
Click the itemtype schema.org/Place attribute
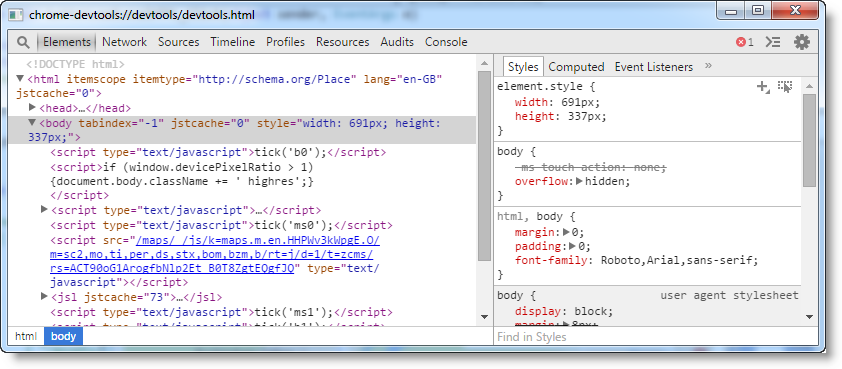tap(245, 79)
